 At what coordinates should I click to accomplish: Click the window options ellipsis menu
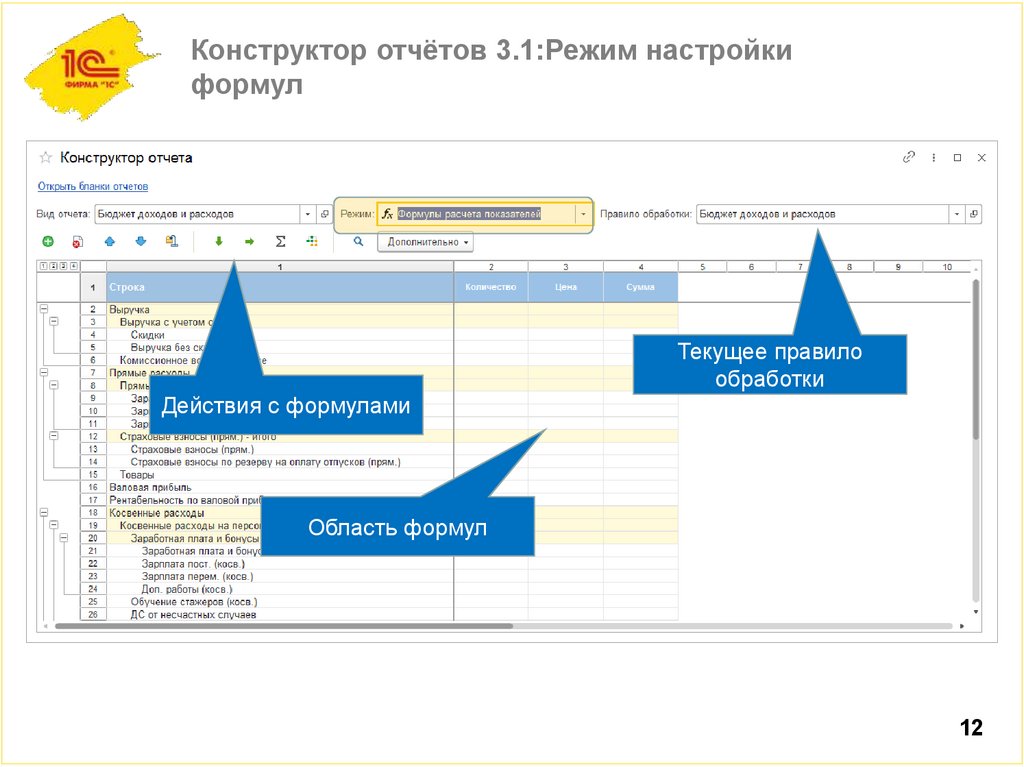pos(932,158)
